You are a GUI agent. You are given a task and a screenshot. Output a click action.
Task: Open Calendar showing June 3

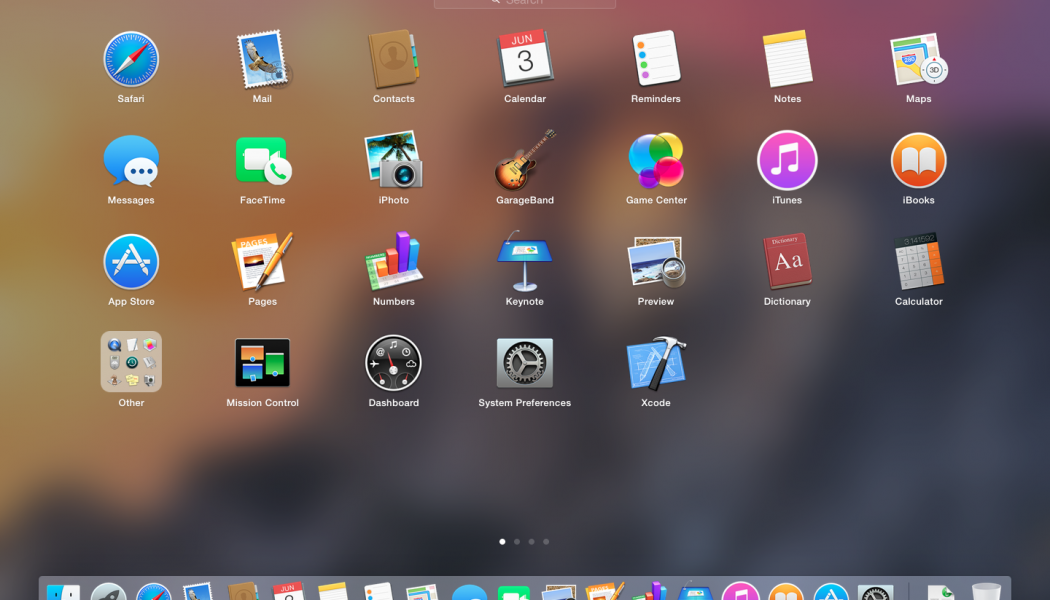(525, 60)
